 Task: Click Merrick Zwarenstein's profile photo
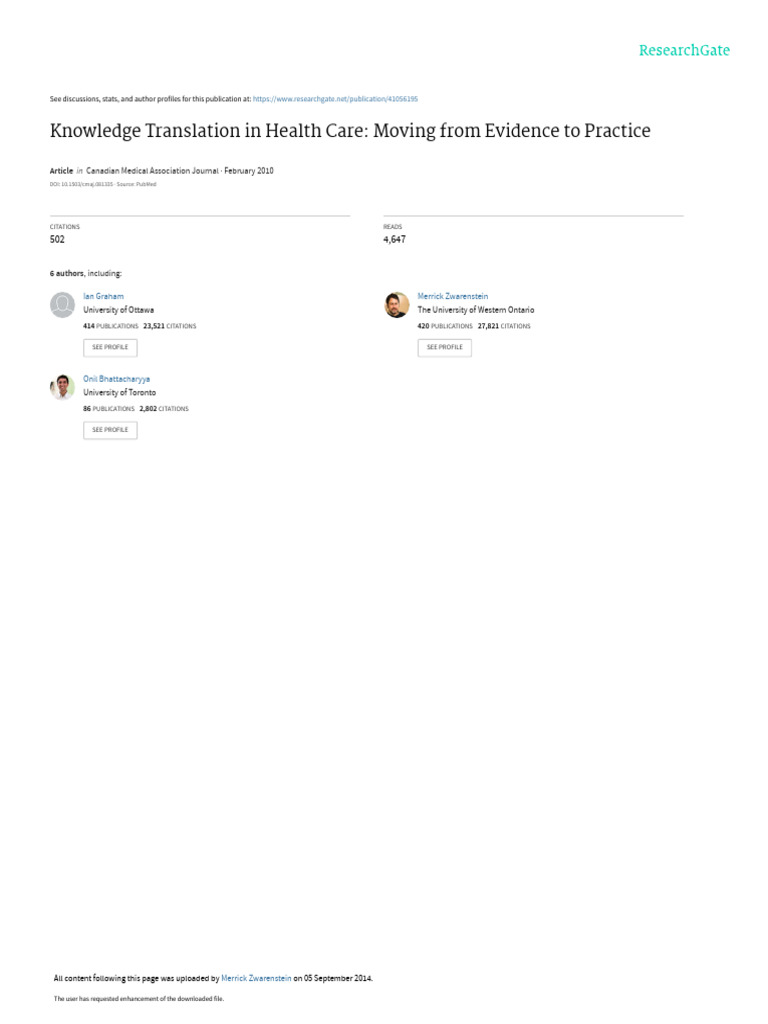(x=397, y=305)
